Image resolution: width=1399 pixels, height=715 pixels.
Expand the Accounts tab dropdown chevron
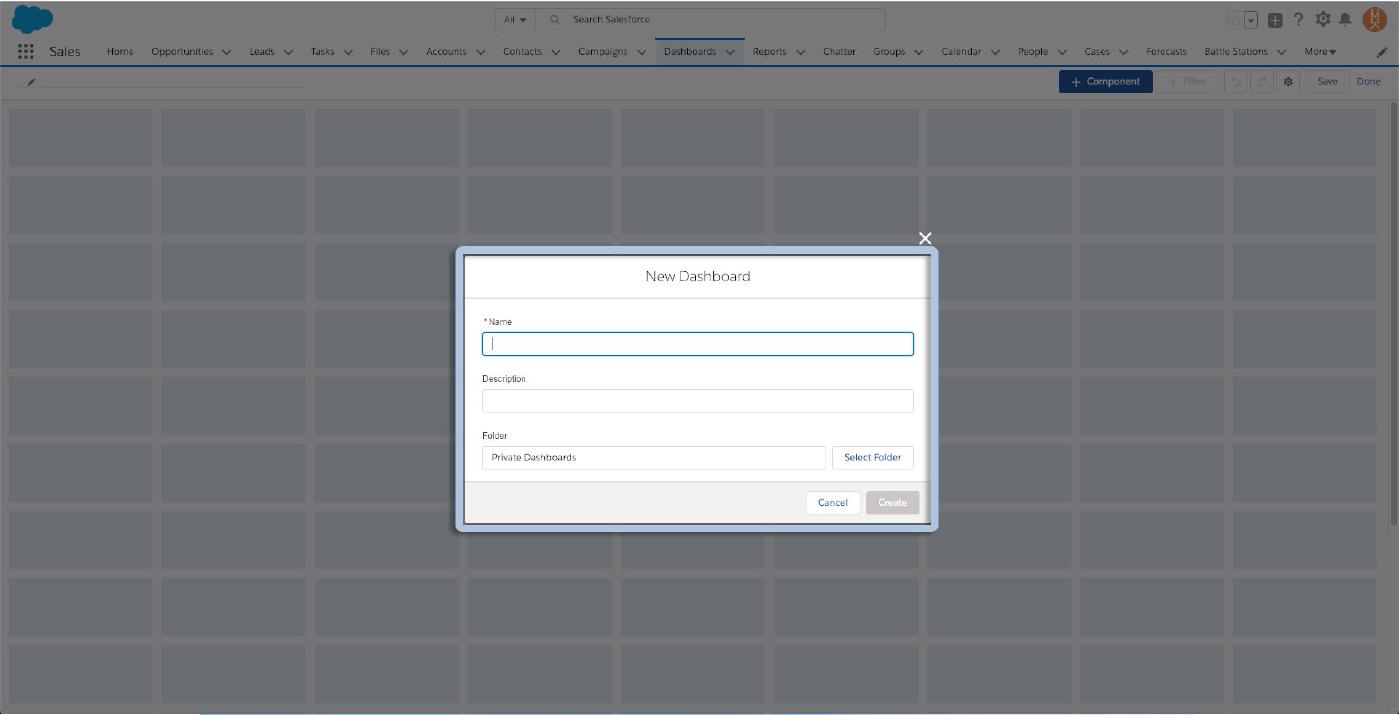tap(480, 52)
